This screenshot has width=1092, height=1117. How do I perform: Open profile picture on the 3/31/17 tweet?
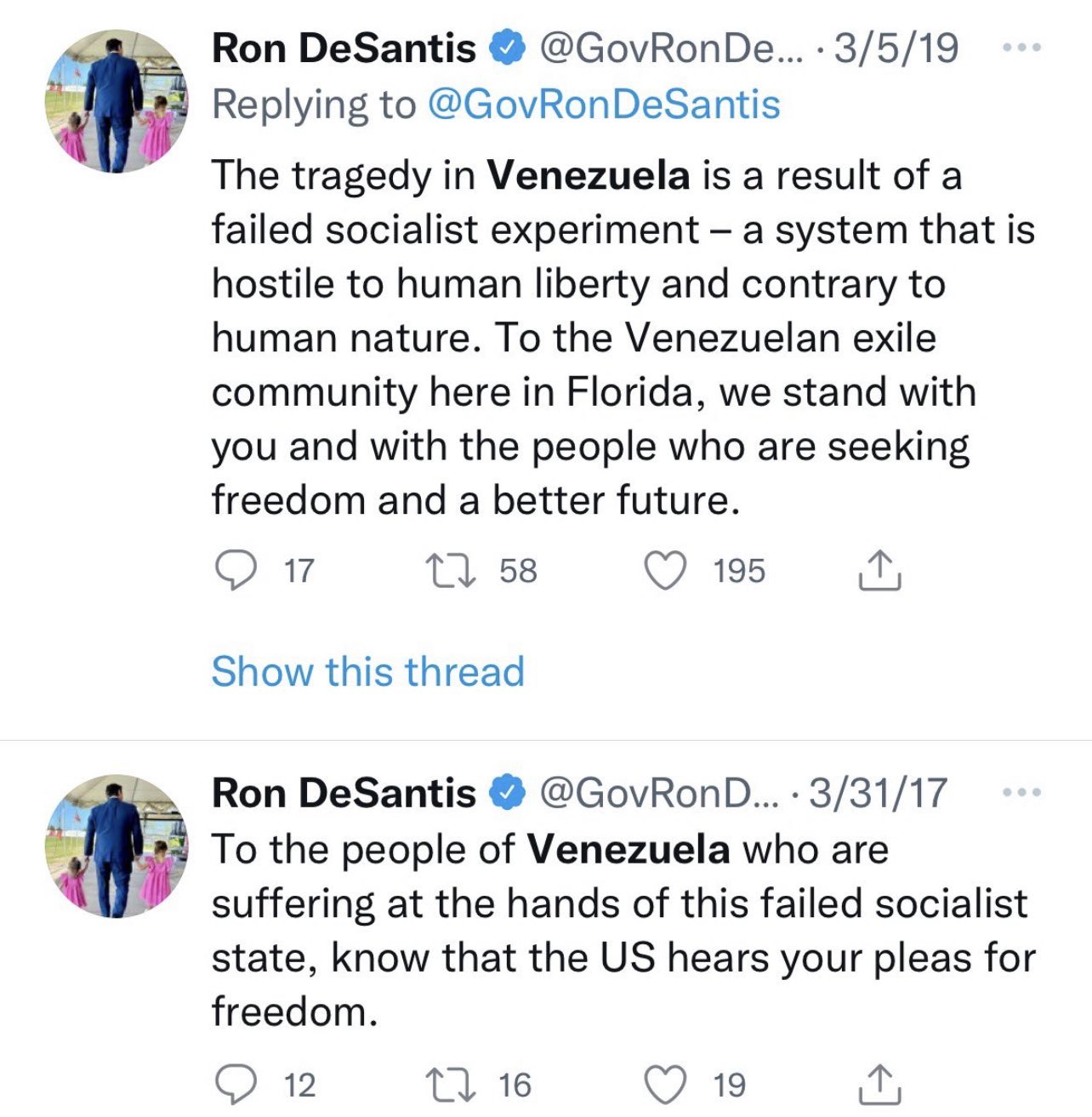(x=117, y=846)
